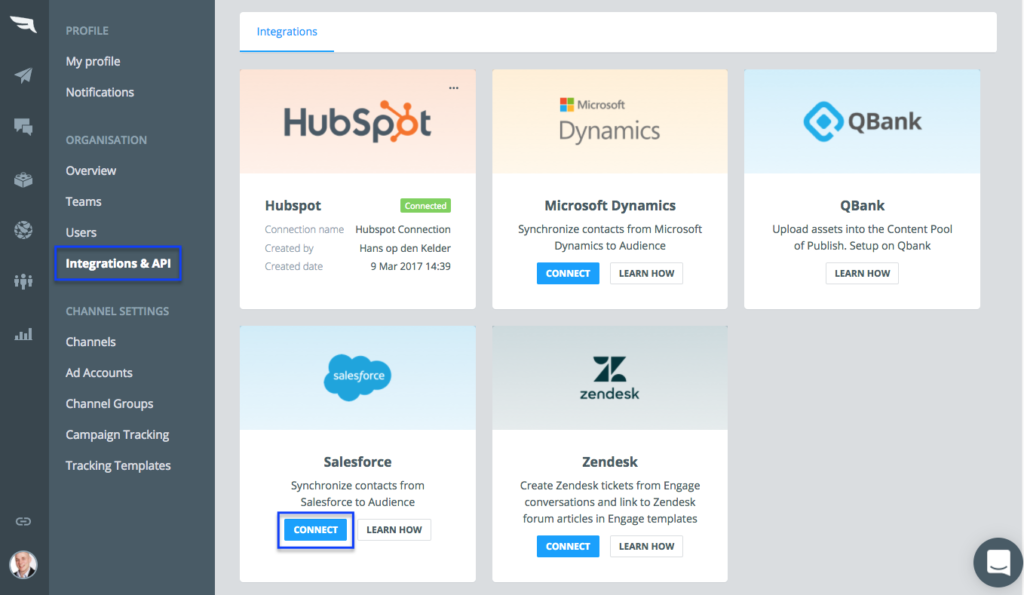Viewport: 1024px width, 595px height.
Task: Click Learn How for Salesforce
Action: [394, 530]
